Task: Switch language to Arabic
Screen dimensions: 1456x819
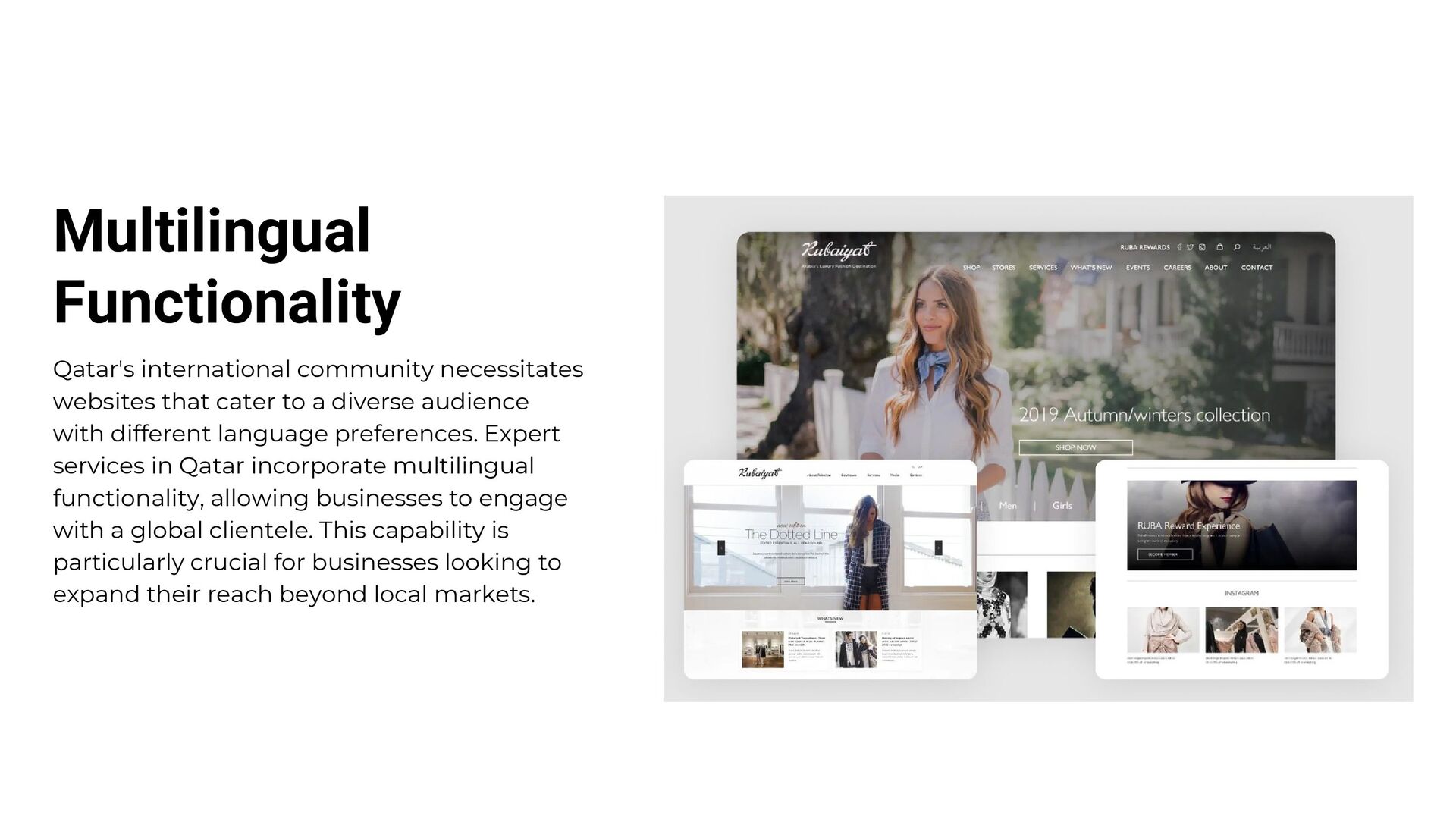Action: click(1262, 247)
